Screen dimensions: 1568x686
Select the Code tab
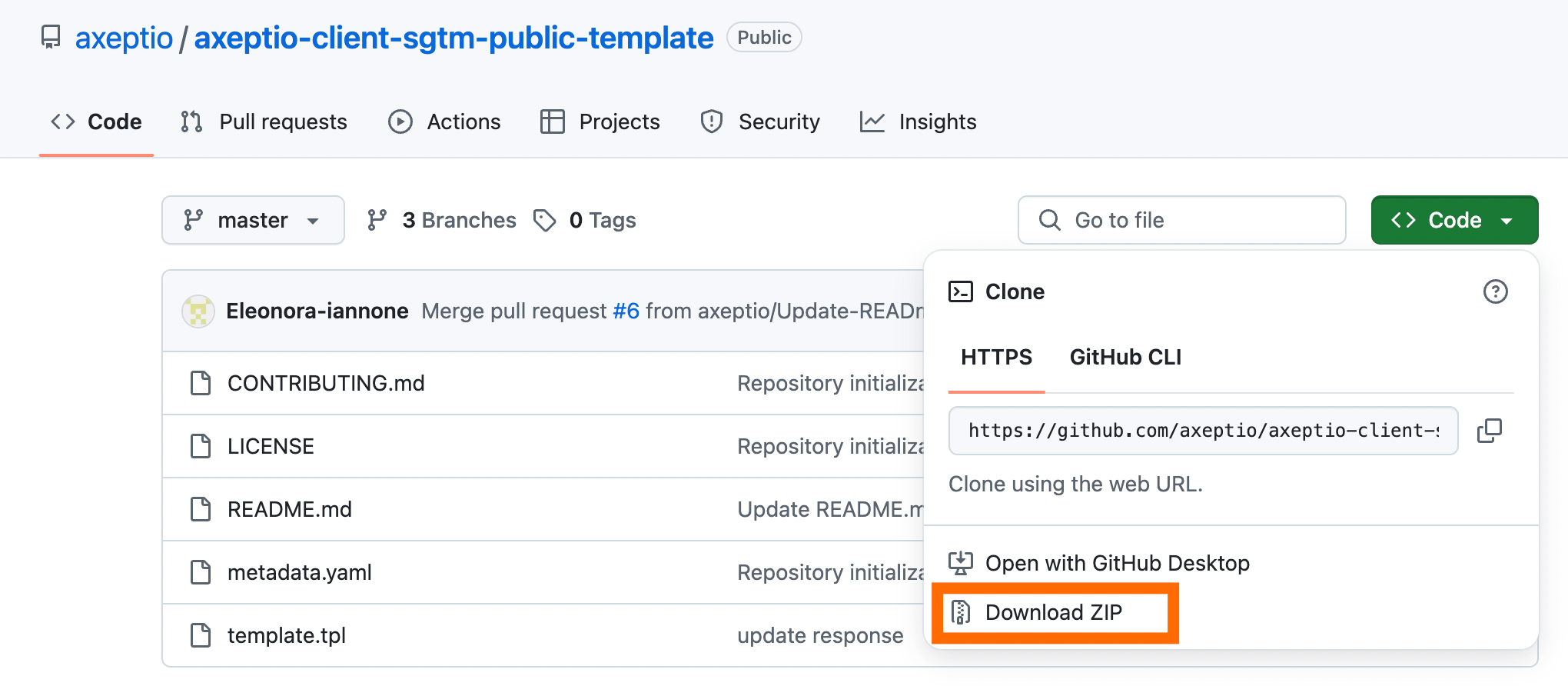(x=96, y=122)
